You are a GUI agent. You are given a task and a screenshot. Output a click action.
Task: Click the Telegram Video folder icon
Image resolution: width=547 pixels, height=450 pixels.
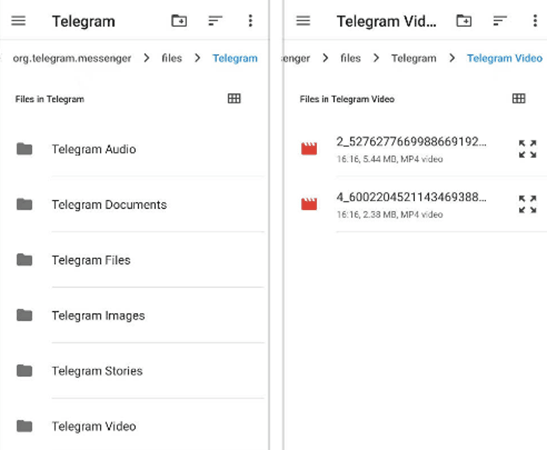click(24, 426)
